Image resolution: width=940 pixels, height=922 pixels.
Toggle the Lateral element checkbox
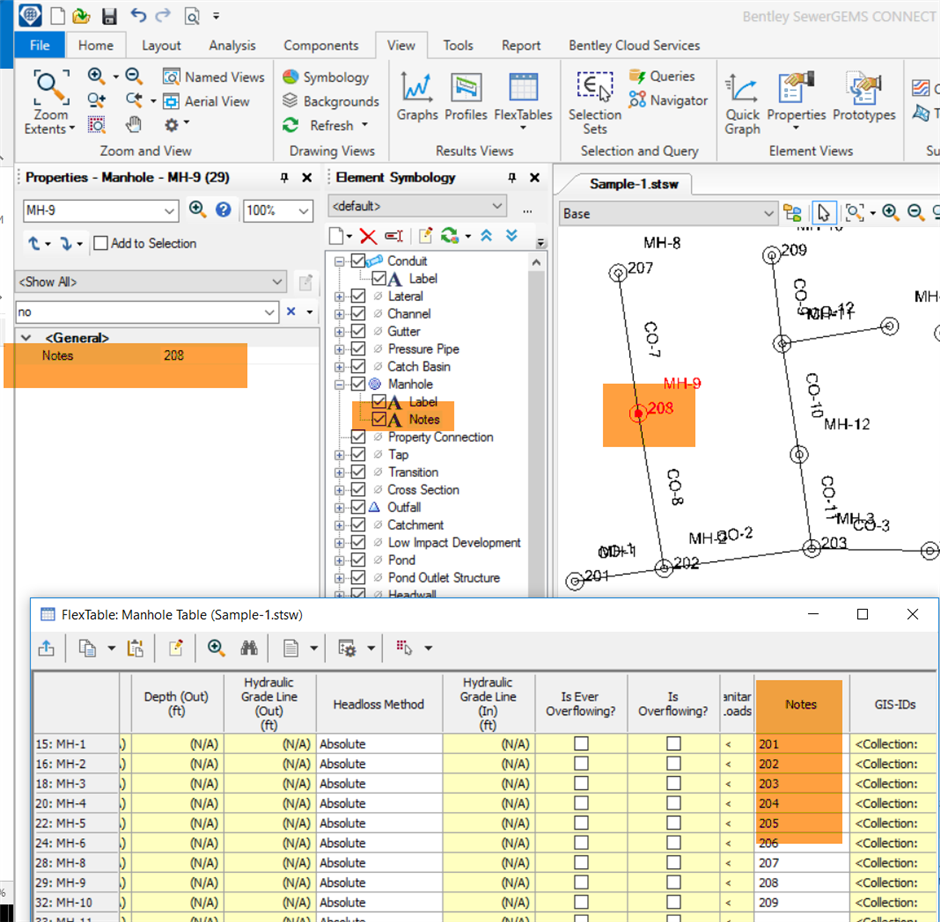pyautogui.click(x=358, y=296)
